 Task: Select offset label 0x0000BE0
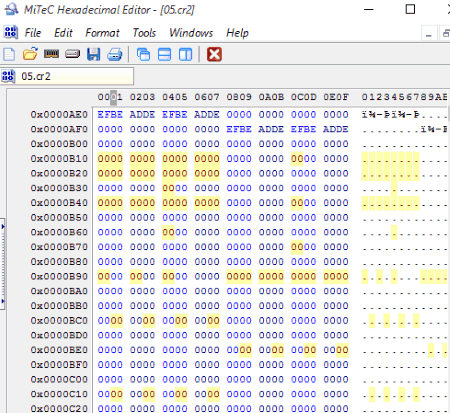pos(59,350)
